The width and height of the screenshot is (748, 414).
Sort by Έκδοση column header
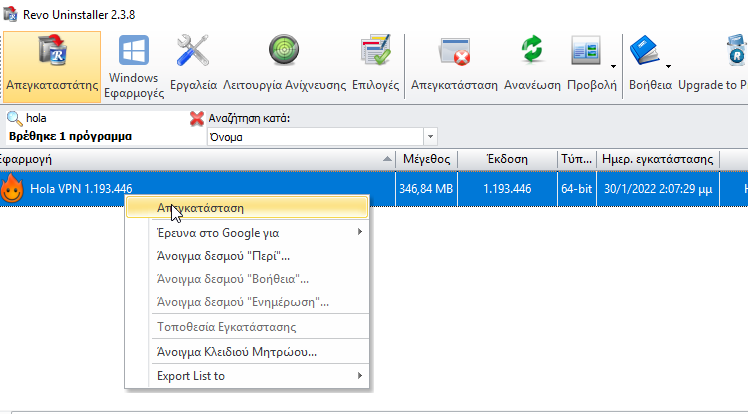pyautogui.click(x=507, y=159)
